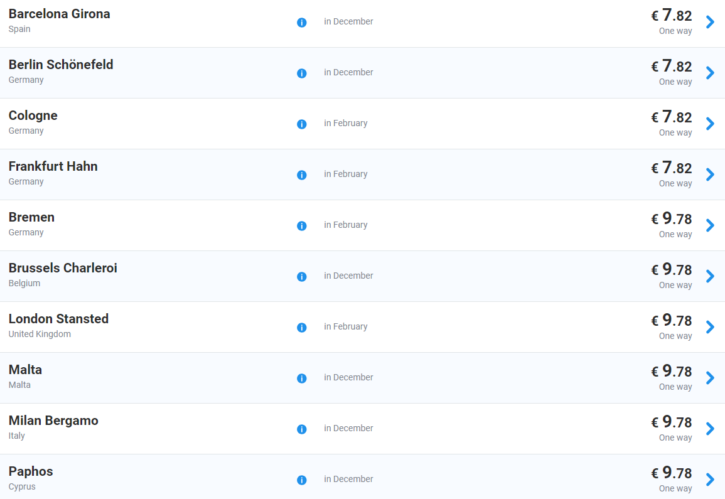Click info icon on Brussels Charleroi row
Image resolution: width=725 pixels, height=499 pixels.
(x=301, y=276)
